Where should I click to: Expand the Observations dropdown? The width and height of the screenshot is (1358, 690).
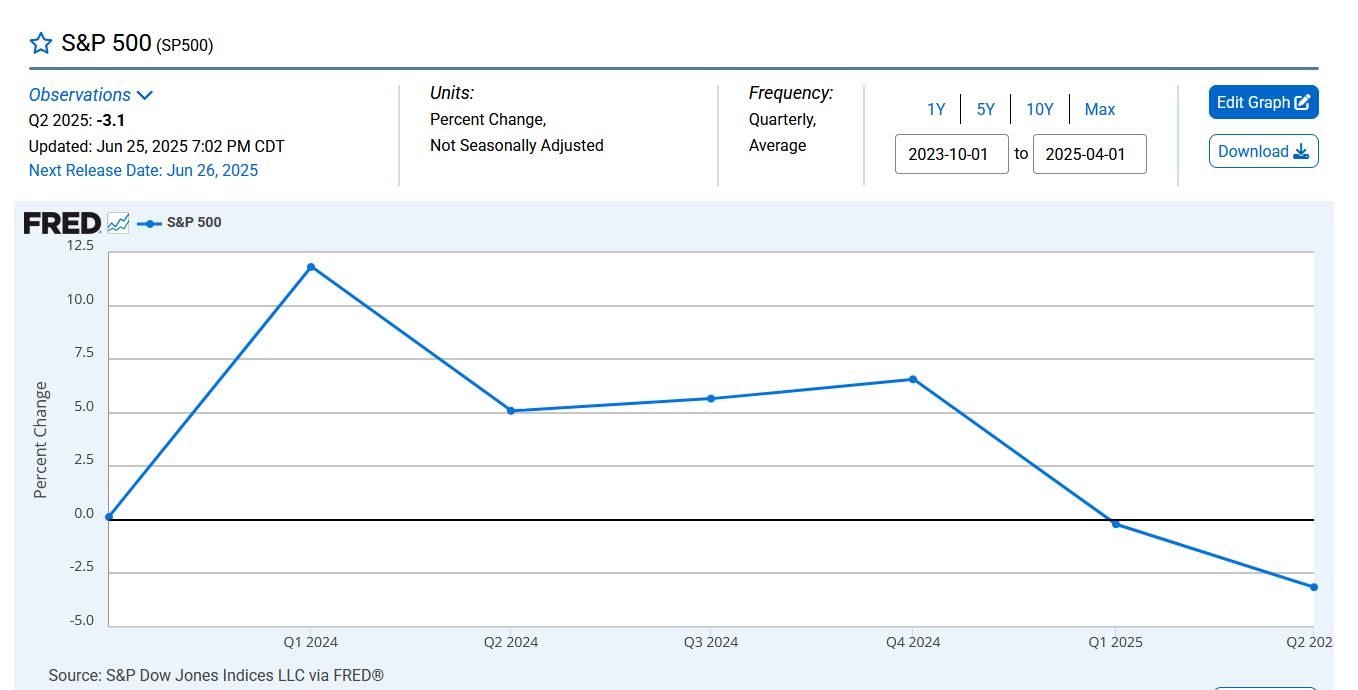tap(91, 95)
